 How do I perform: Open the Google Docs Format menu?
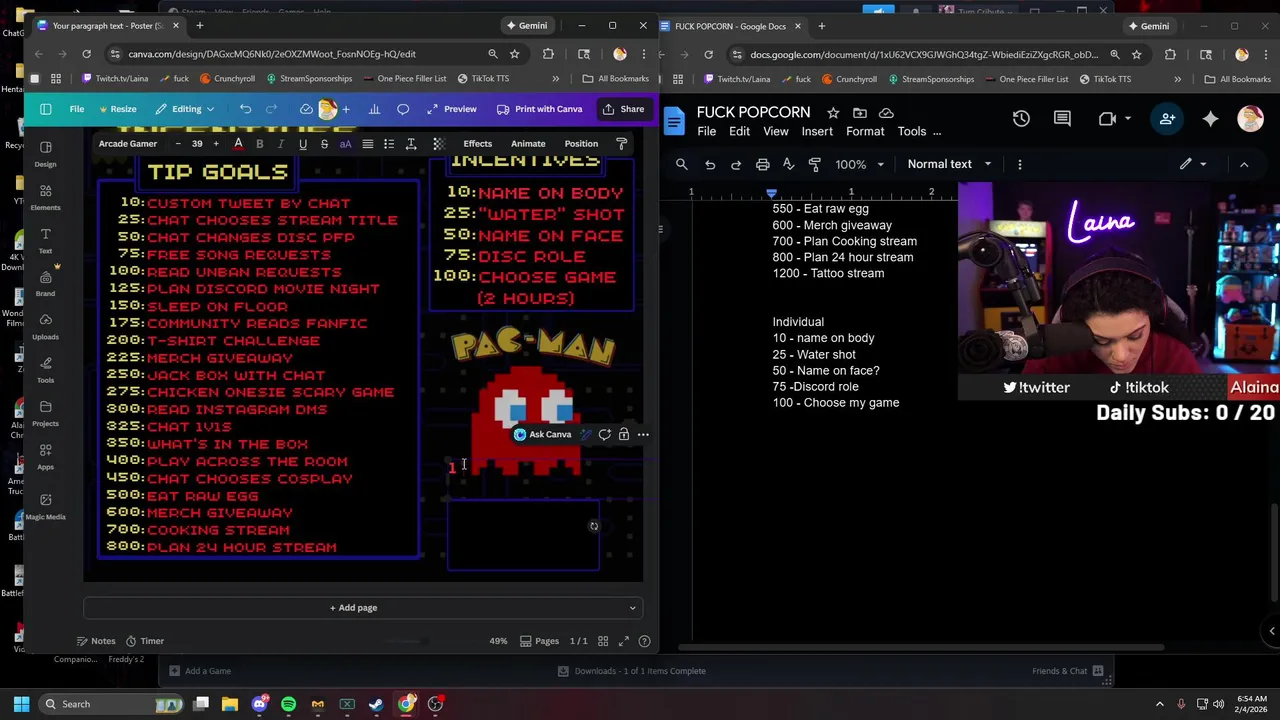coord(865,132)
